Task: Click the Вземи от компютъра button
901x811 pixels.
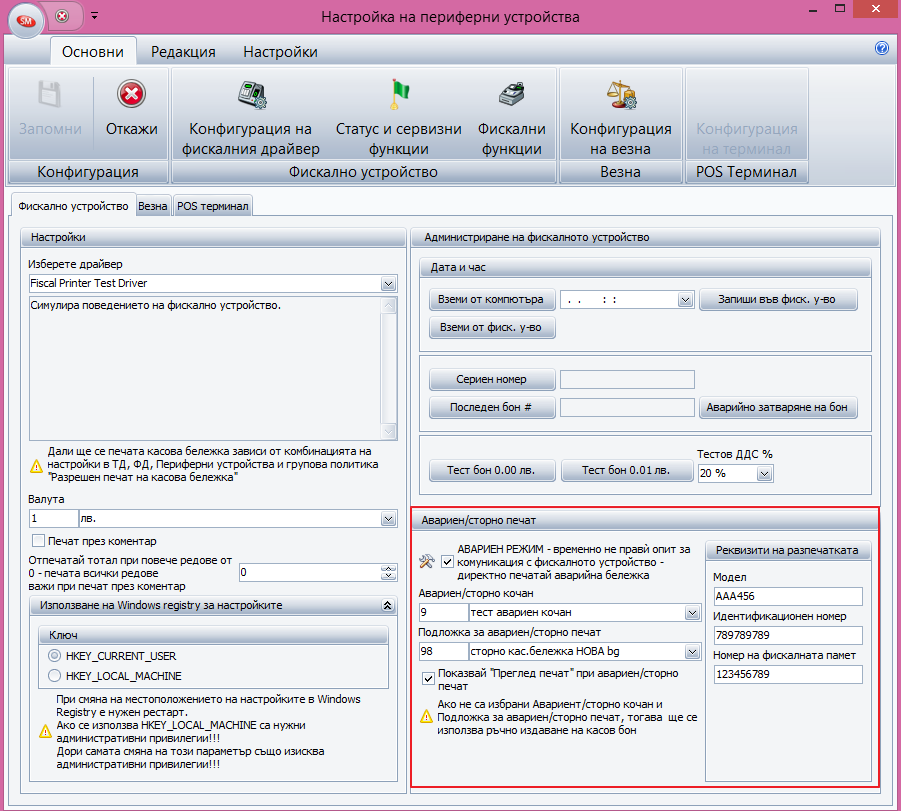Action: click(x=492, y=299)
